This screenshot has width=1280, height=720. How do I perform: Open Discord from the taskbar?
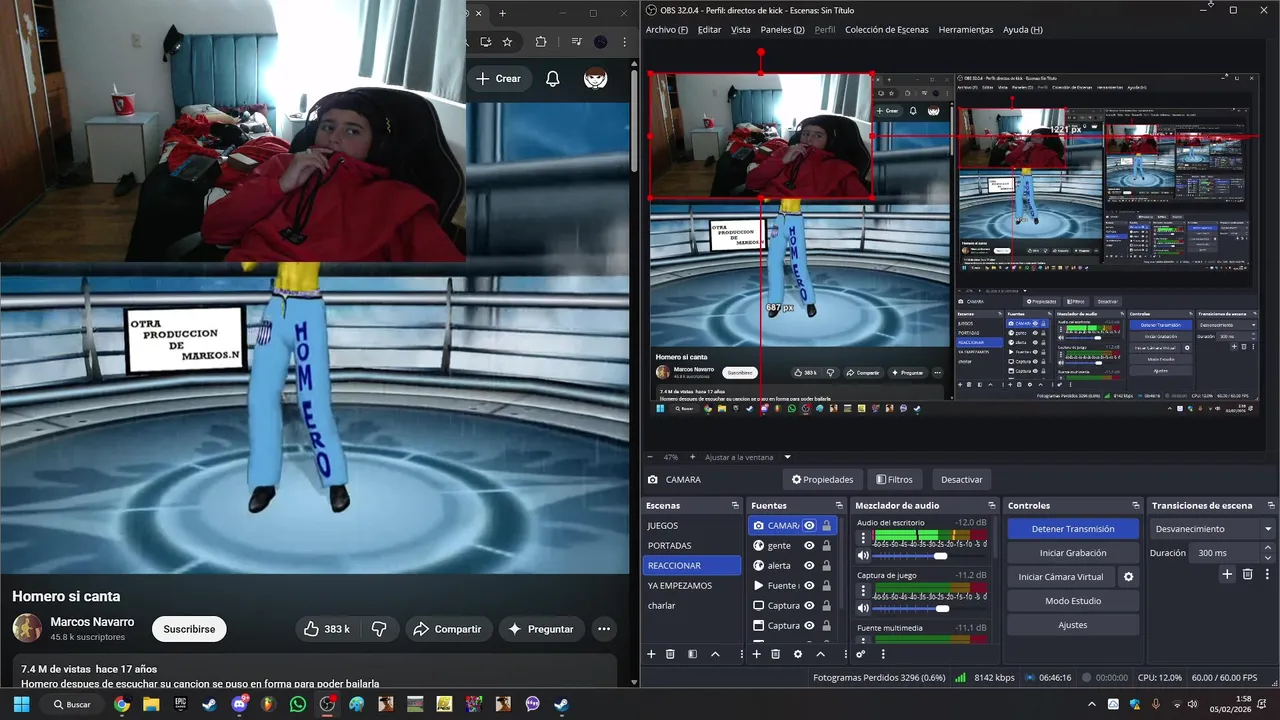pos(240,704)
